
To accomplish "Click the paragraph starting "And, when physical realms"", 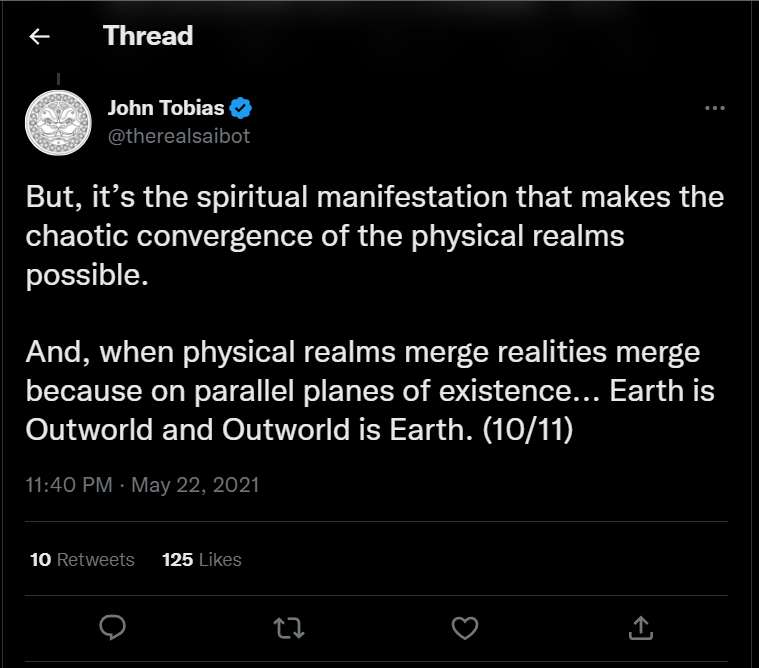I will pyautogui.click(x=370, y=390).
